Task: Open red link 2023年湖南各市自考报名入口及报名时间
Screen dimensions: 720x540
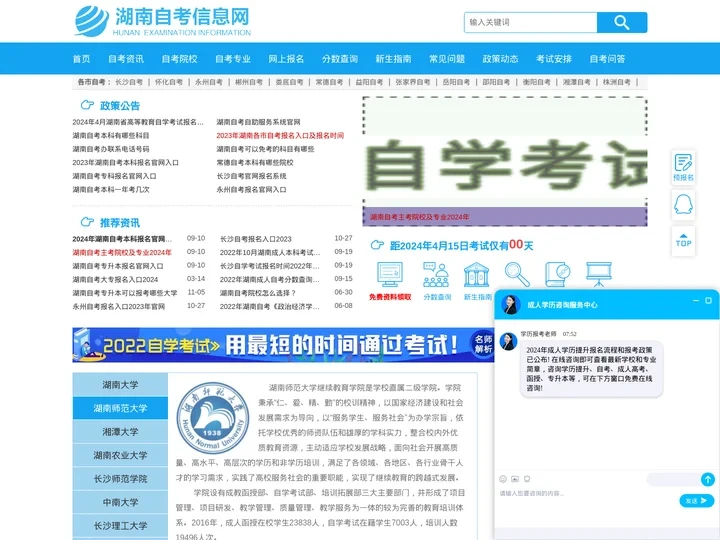Action: (280, 135)
